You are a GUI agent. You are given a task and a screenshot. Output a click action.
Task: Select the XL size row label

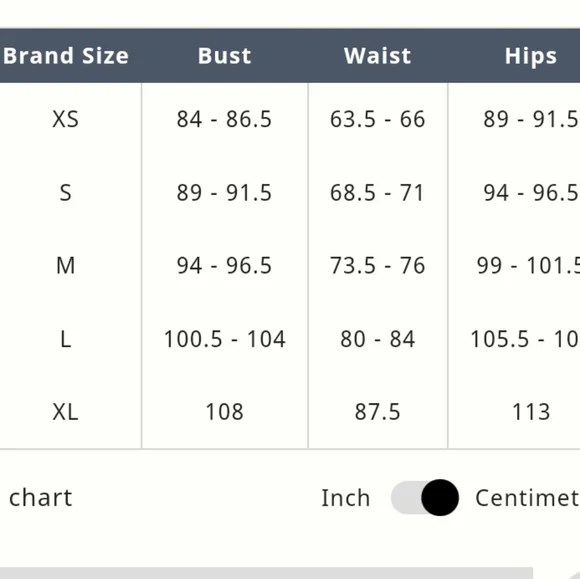coord(65,412)
